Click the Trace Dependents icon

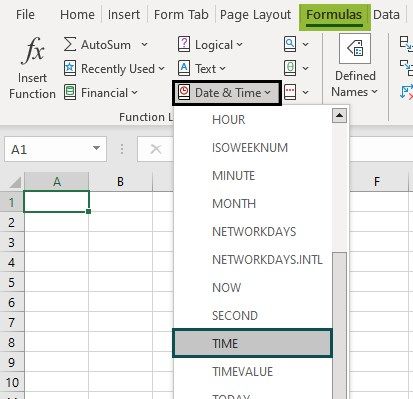[x=406, y=68]
